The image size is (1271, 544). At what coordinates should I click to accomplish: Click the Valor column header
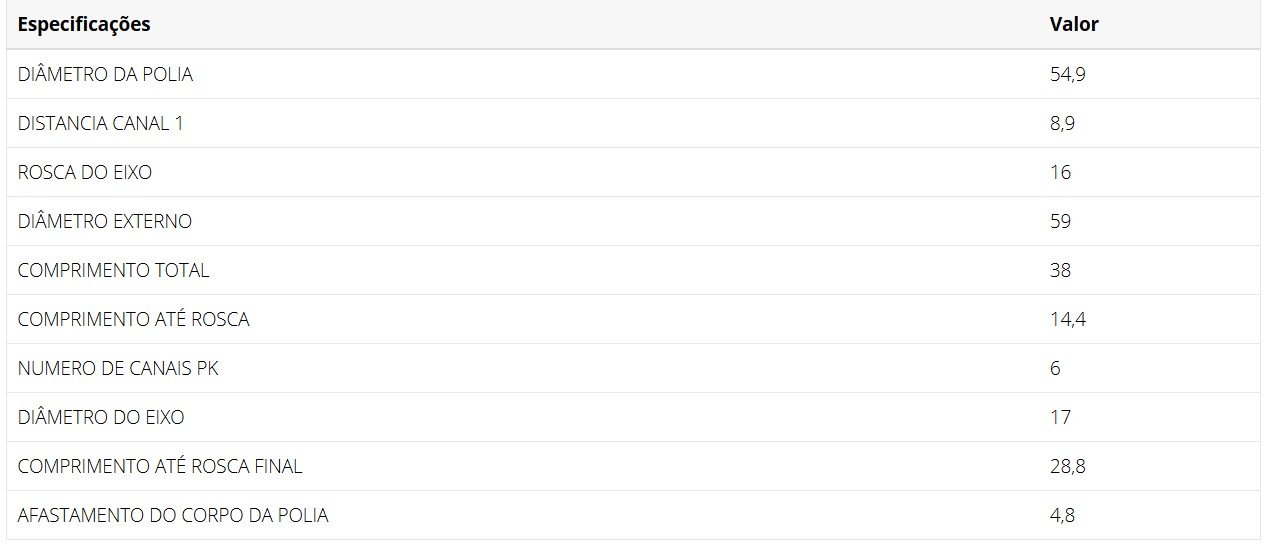(1074, 25)
